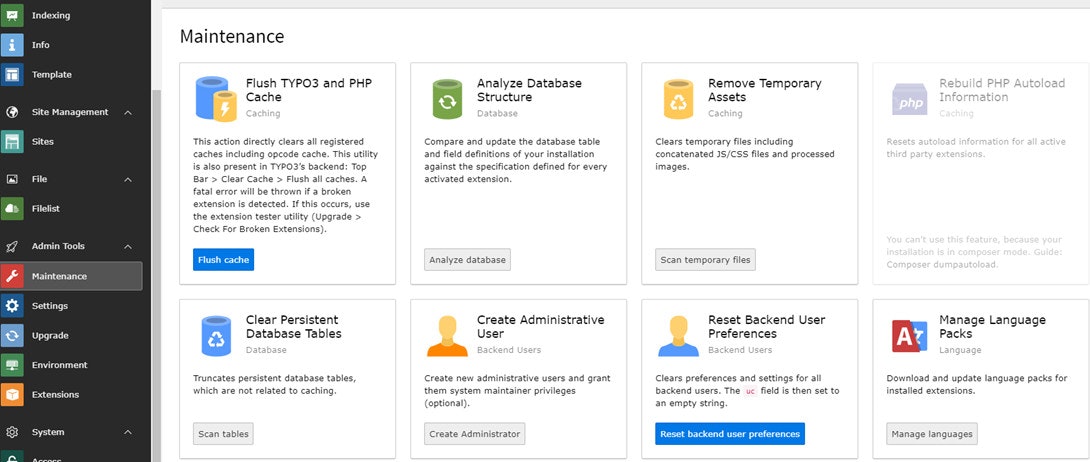
Task: Open the Filelist module icon
Action: tap(12, 208)
